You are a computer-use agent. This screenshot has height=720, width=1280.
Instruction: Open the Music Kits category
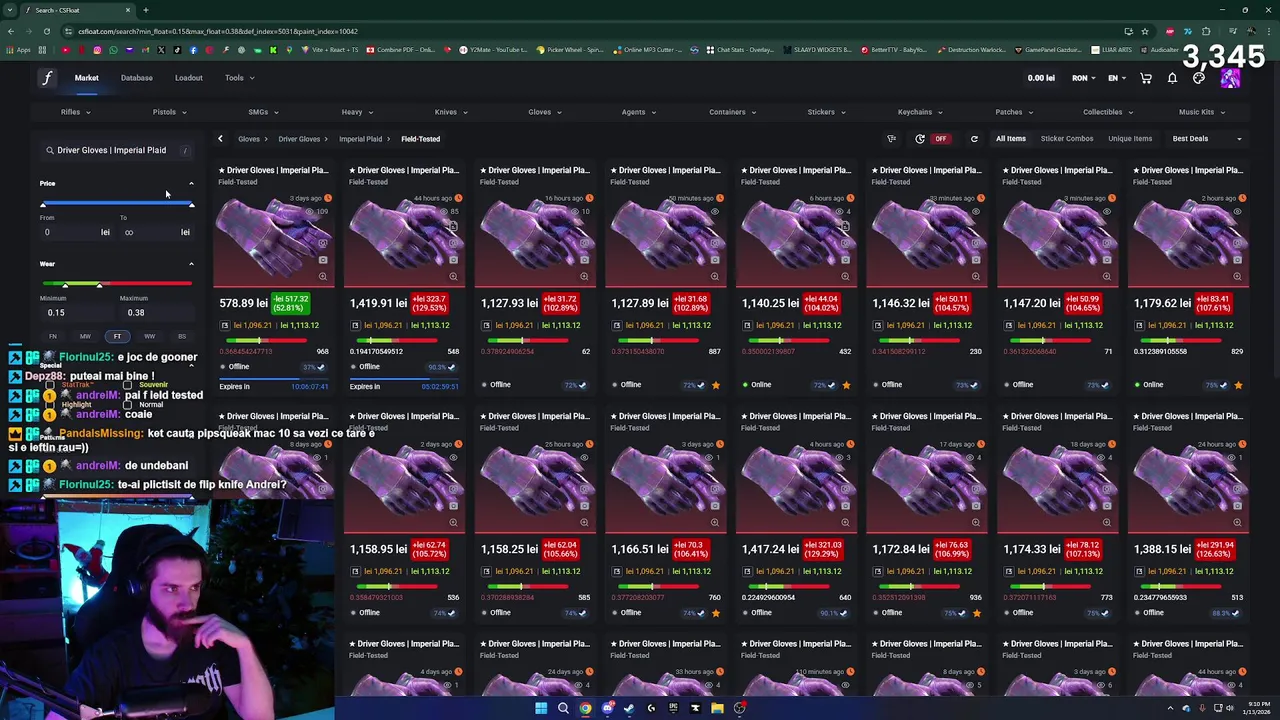pyautogui.click(x=1202, y=112)
